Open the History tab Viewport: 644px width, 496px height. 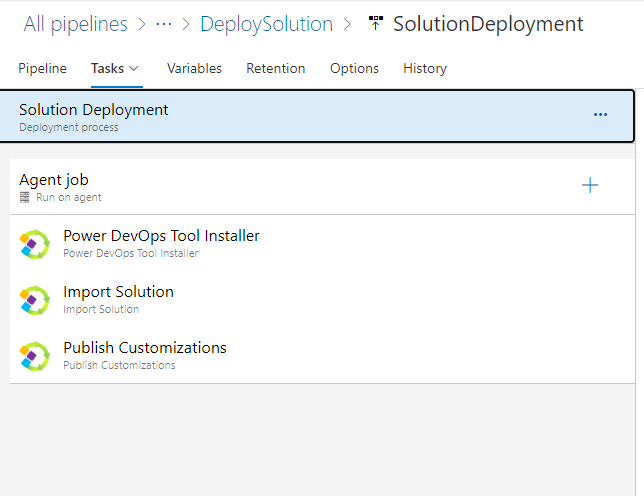click(x=425, y=68)
